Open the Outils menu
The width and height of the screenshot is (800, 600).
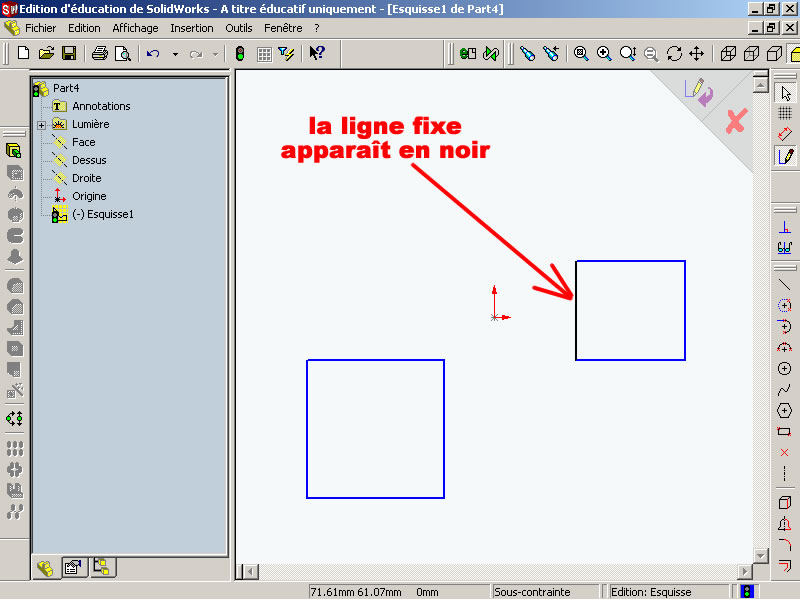[239, 28]
